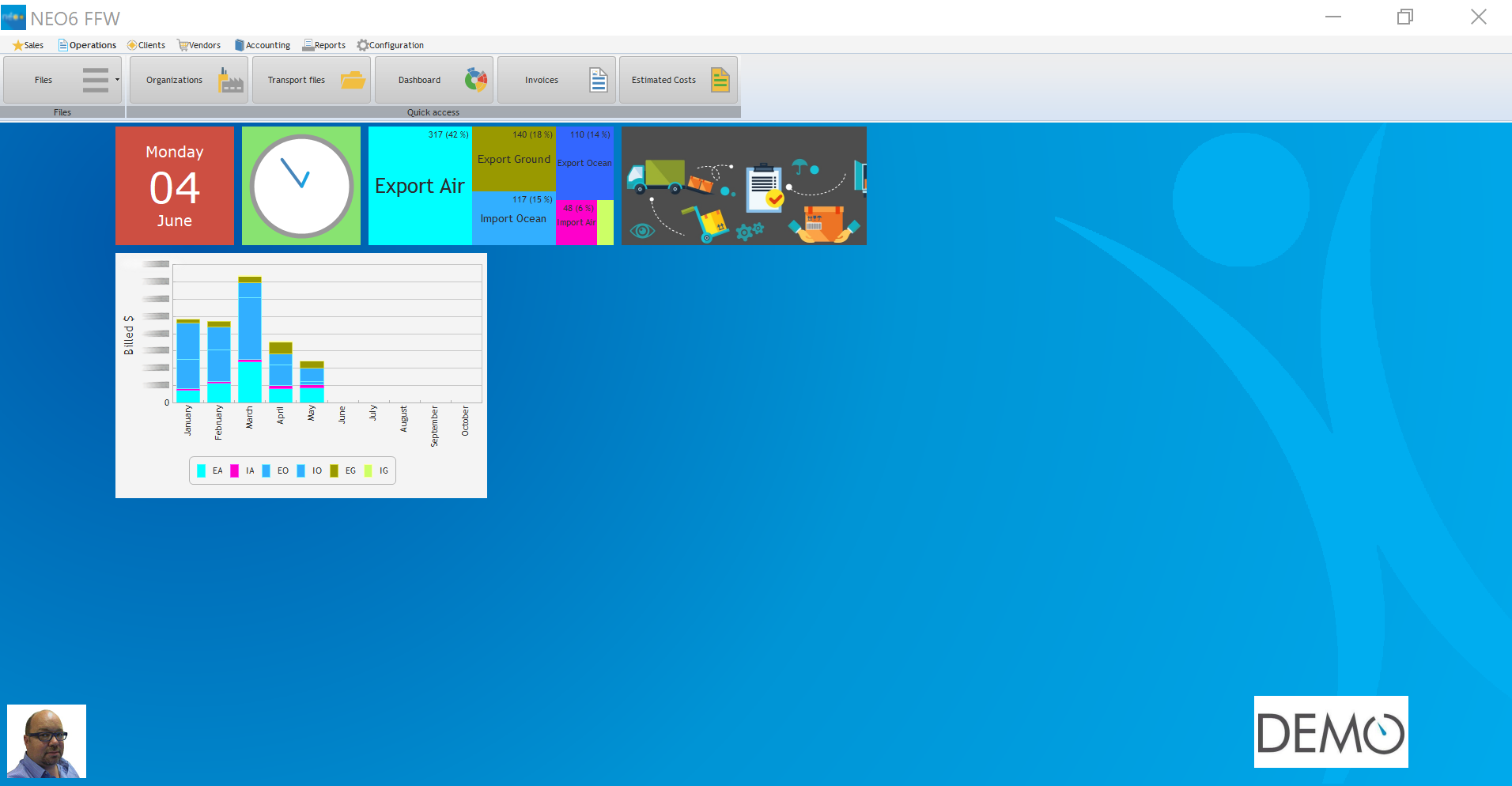1512x786 pixels.
Task: Open the Operations menu
Action: pos(88,45)
